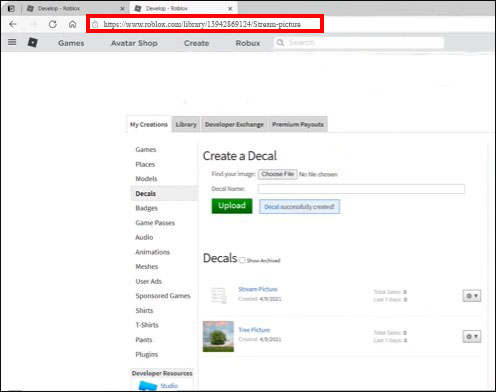This screenshot has width=496, height=392.
Task: Open the hamburger navigation menu
Action: pos(12,42)
